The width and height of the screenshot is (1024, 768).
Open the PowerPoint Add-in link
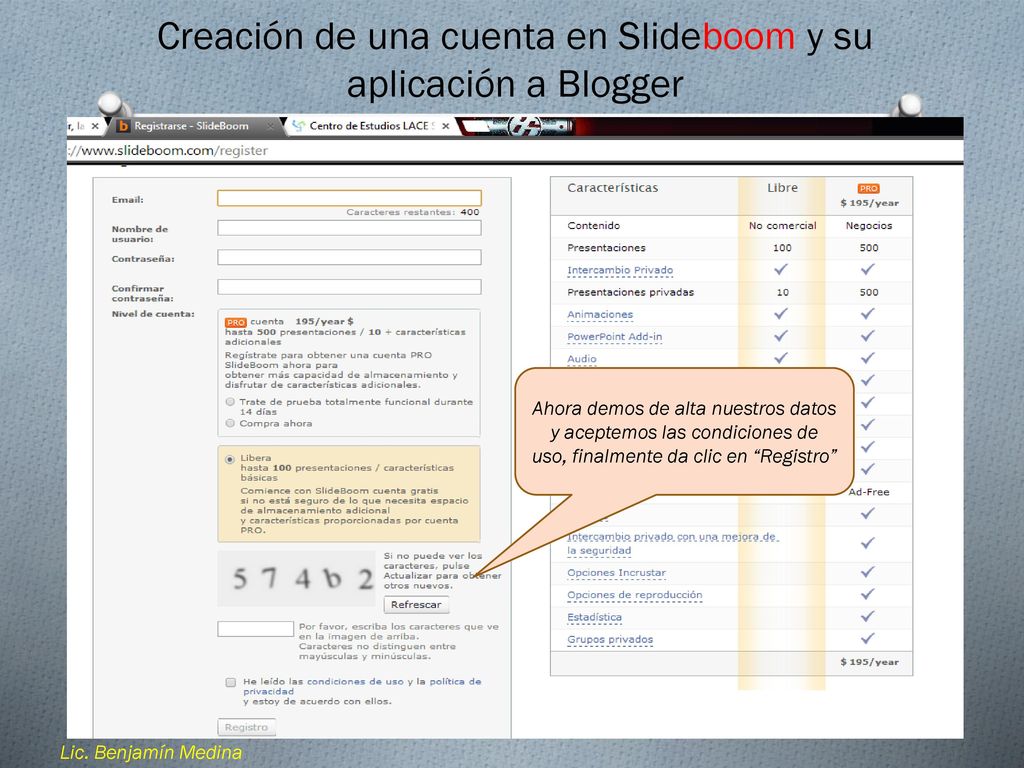[615, 337]
